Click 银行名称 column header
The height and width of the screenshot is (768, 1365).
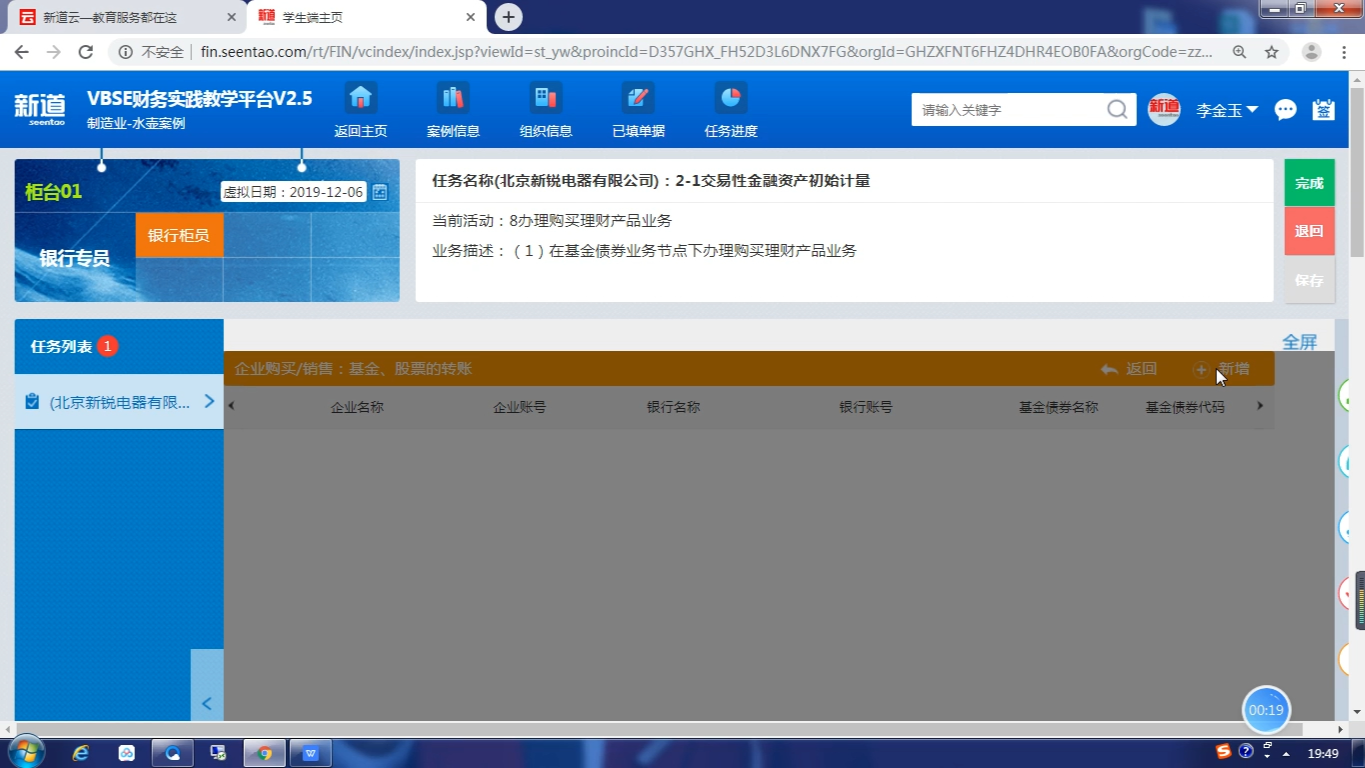pos(673,407)
